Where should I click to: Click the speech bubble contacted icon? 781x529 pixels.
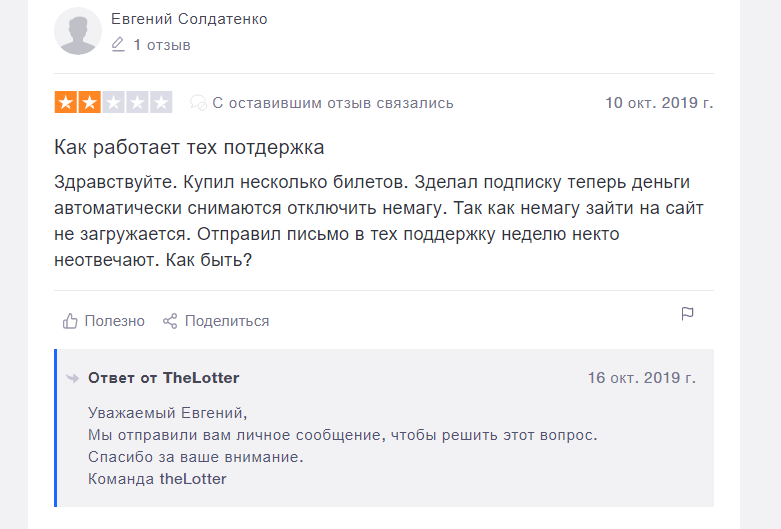click(198, 103)
